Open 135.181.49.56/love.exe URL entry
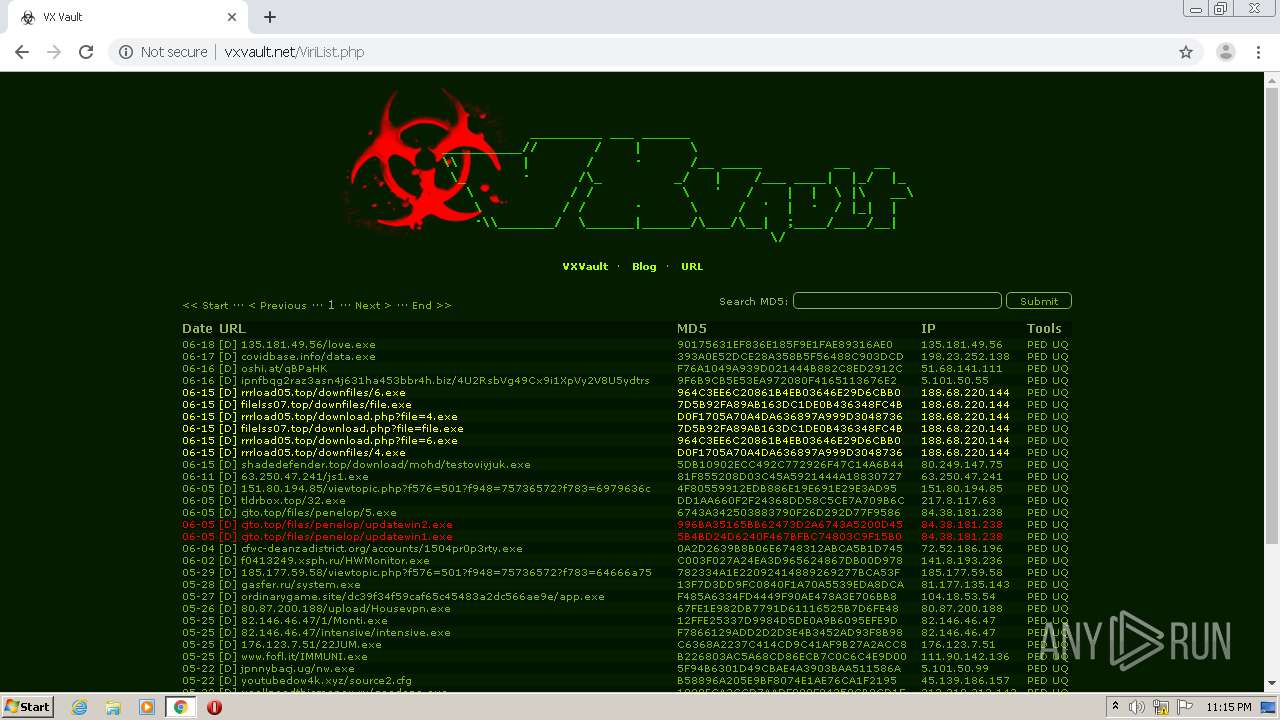The image size is (1280, 720). 308,344
